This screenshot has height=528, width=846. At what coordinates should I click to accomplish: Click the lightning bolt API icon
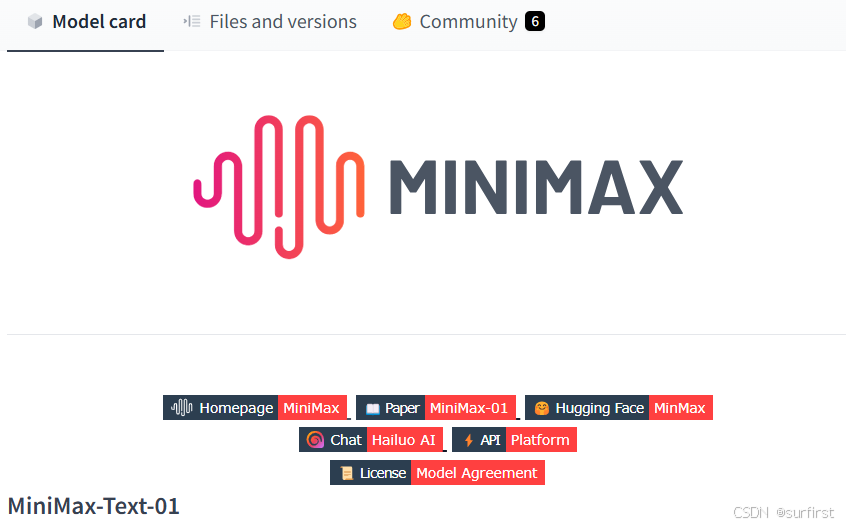pyautogui.click(x=468, y=441)
